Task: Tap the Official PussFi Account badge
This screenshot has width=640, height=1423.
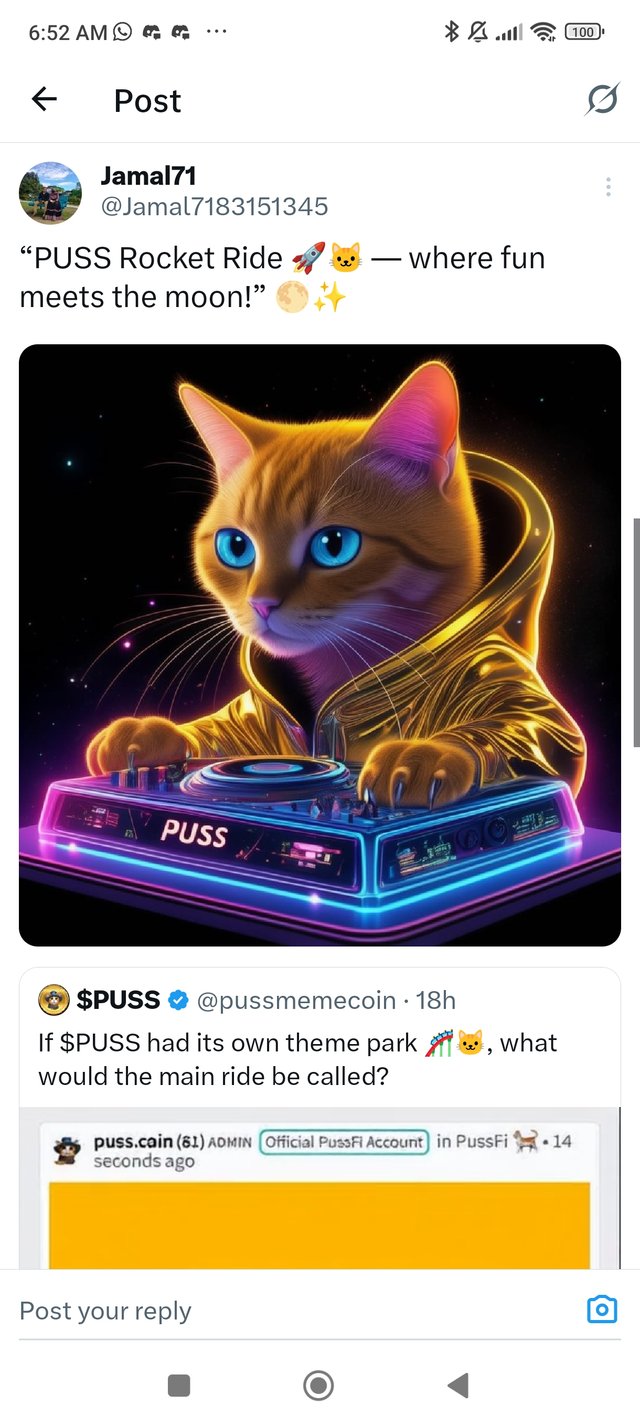Action: 344,1141
